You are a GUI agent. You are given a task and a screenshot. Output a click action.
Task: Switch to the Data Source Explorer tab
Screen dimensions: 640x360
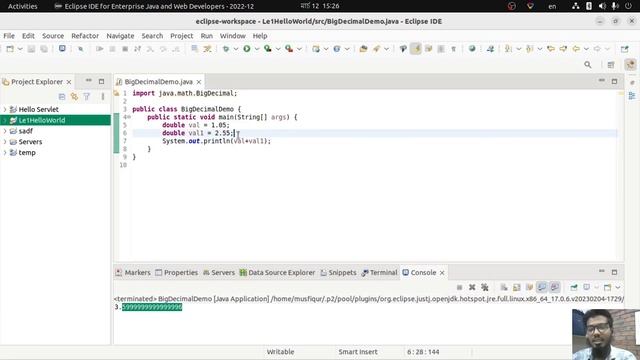pyautogui.click(x=277, y=273)
